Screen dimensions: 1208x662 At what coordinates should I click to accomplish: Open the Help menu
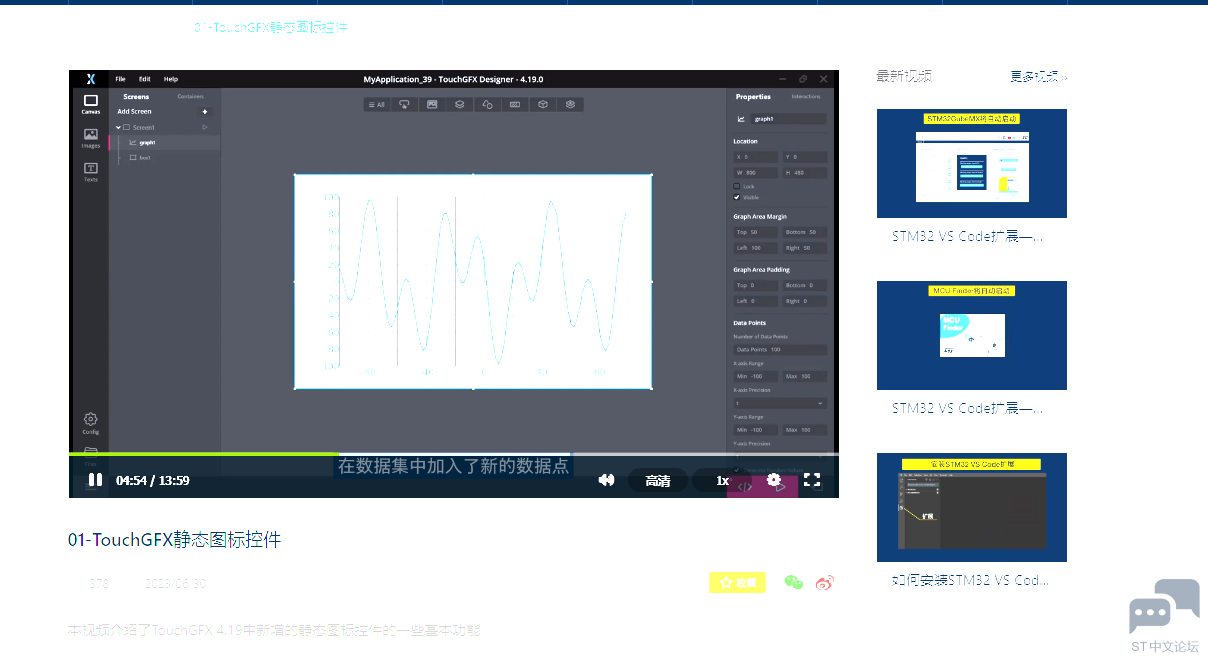pos(171,79)
